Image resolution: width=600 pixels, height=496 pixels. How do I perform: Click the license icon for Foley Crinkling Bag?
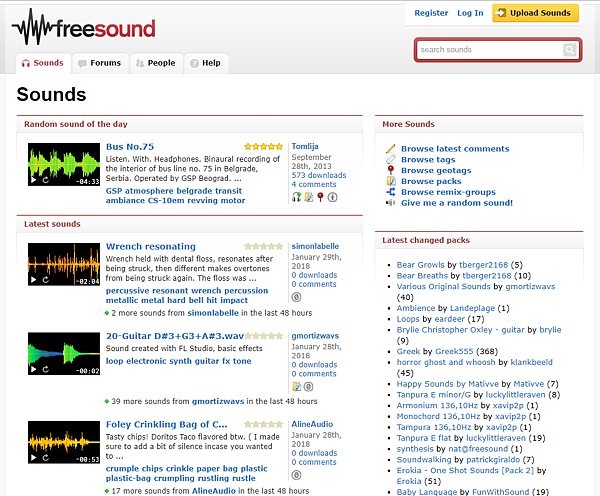click(x=297, y=475)
